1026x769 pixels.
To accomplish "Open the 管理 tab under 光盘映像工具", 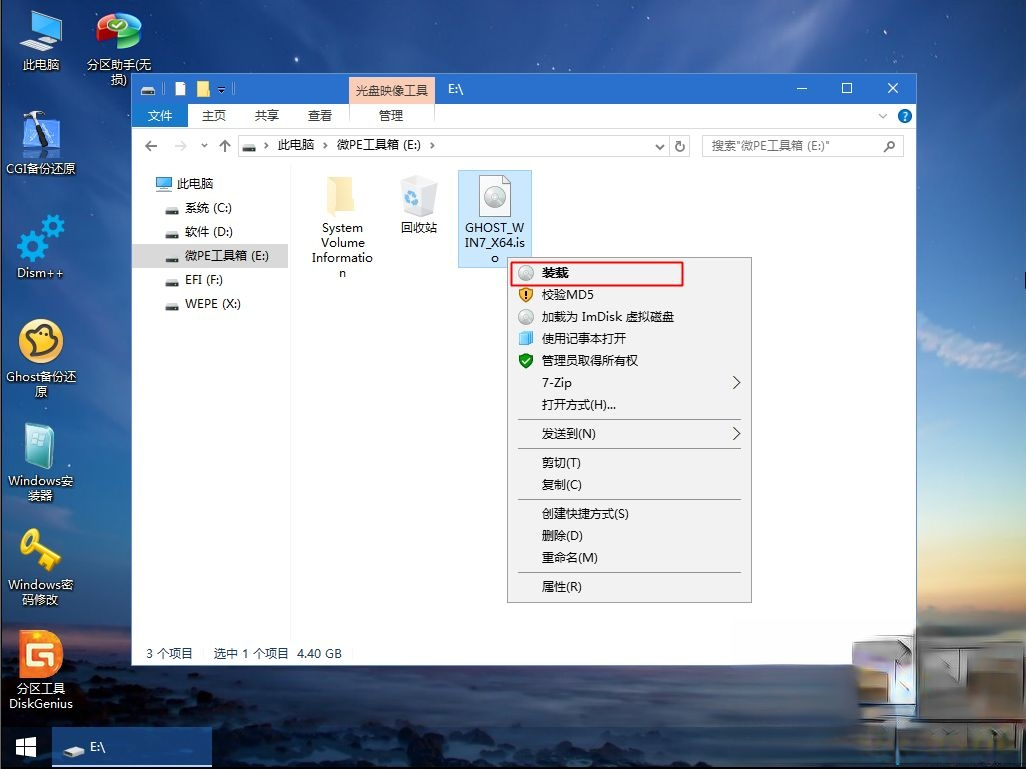I will click(391, 115).
